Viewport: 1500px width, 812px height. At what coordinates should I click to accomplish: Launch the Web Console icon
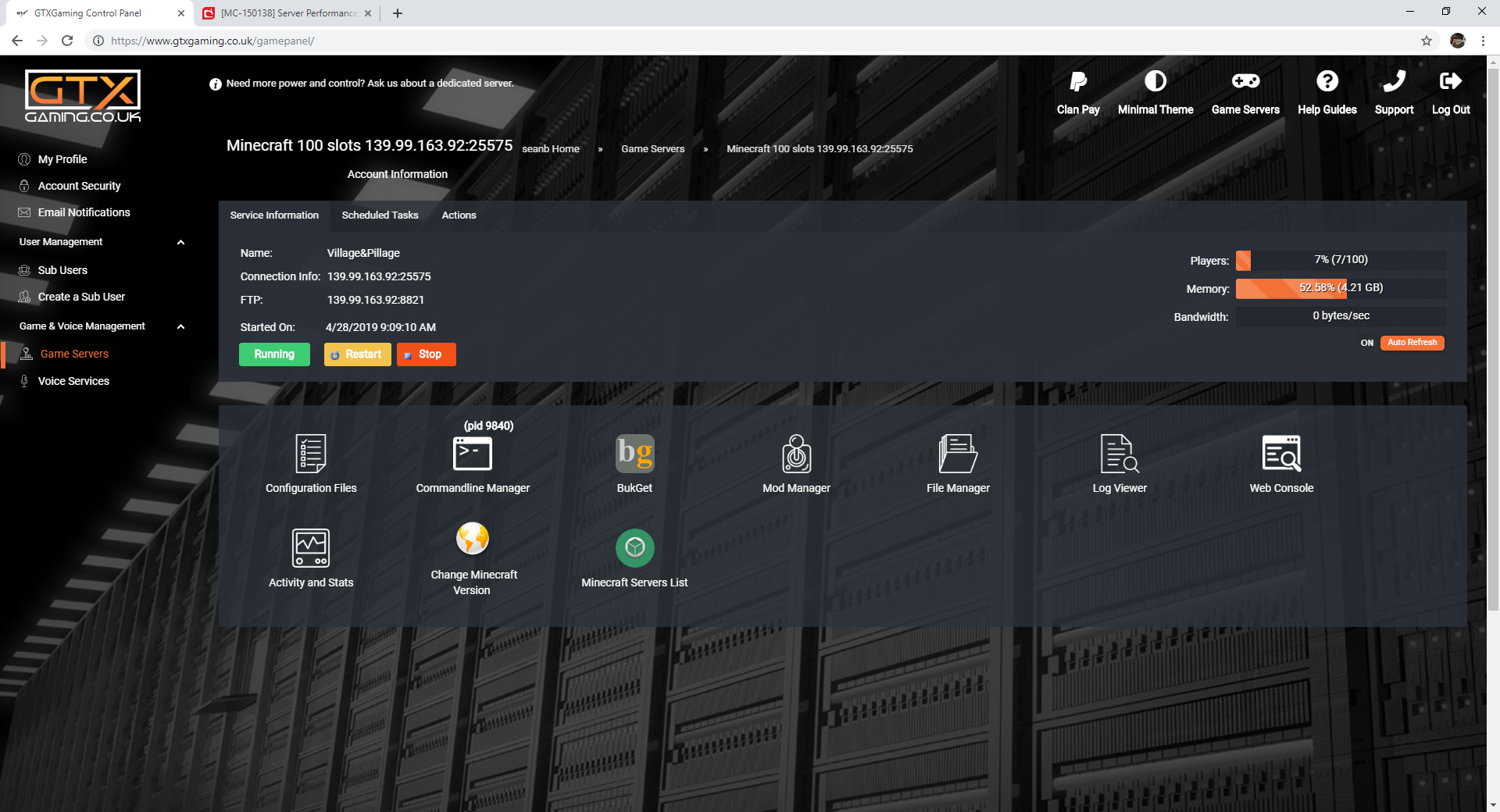click(x=1281, y=454)
